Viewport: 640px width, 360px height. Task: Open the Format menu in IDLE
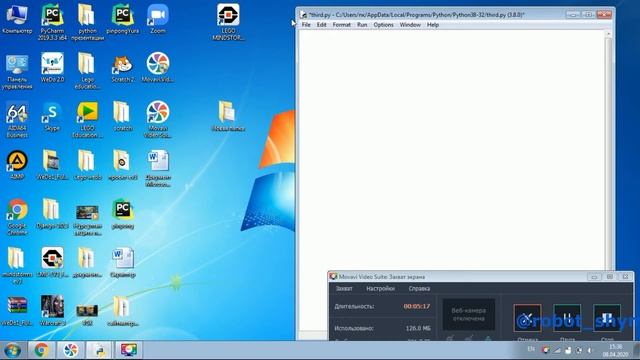point(342,25)
